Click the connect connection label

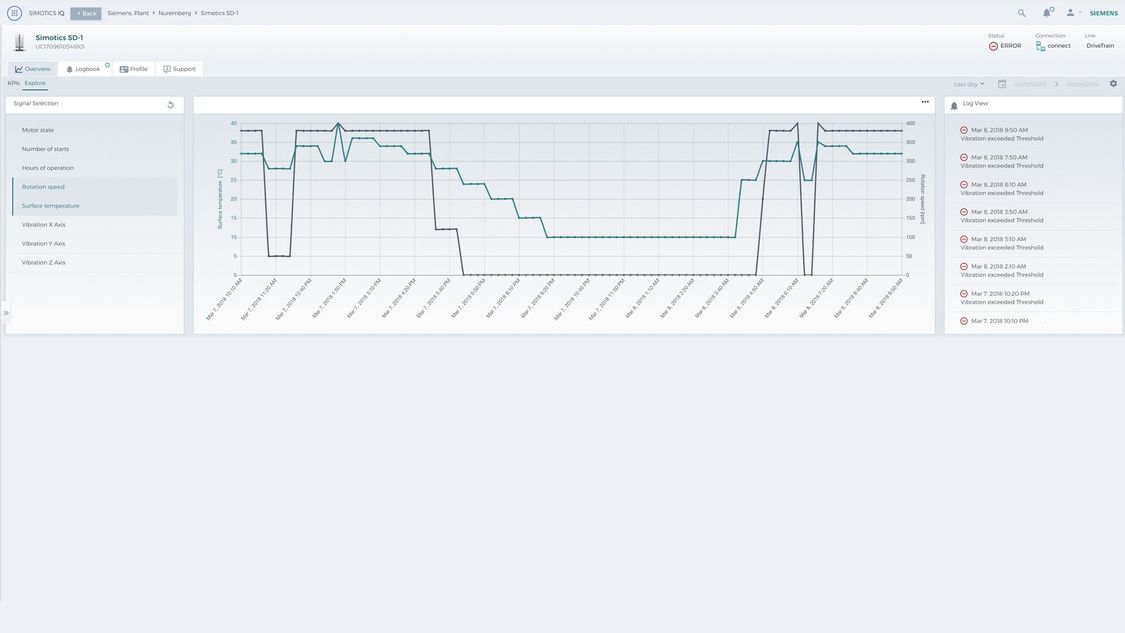click(1059, 46)
